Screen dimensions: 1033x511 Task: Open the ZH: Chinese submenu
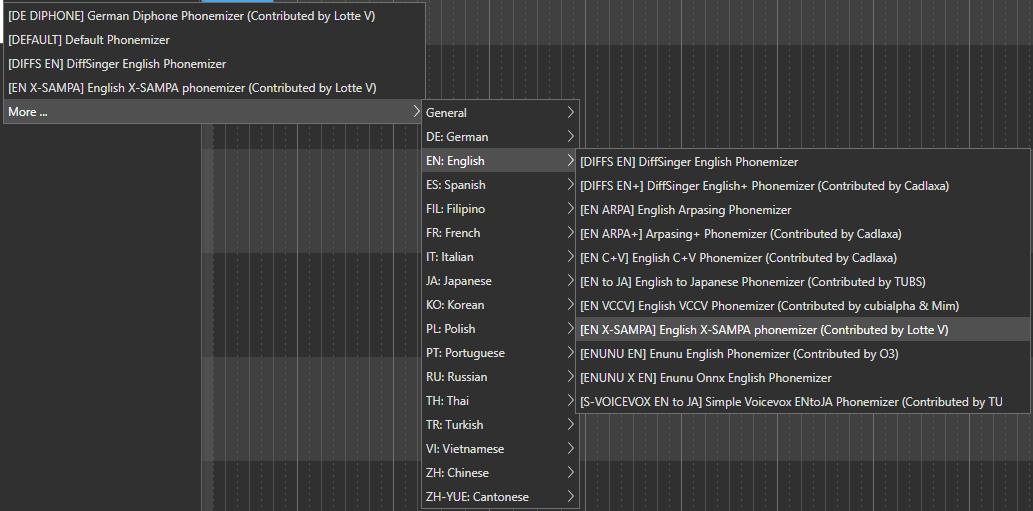[500, 473]
